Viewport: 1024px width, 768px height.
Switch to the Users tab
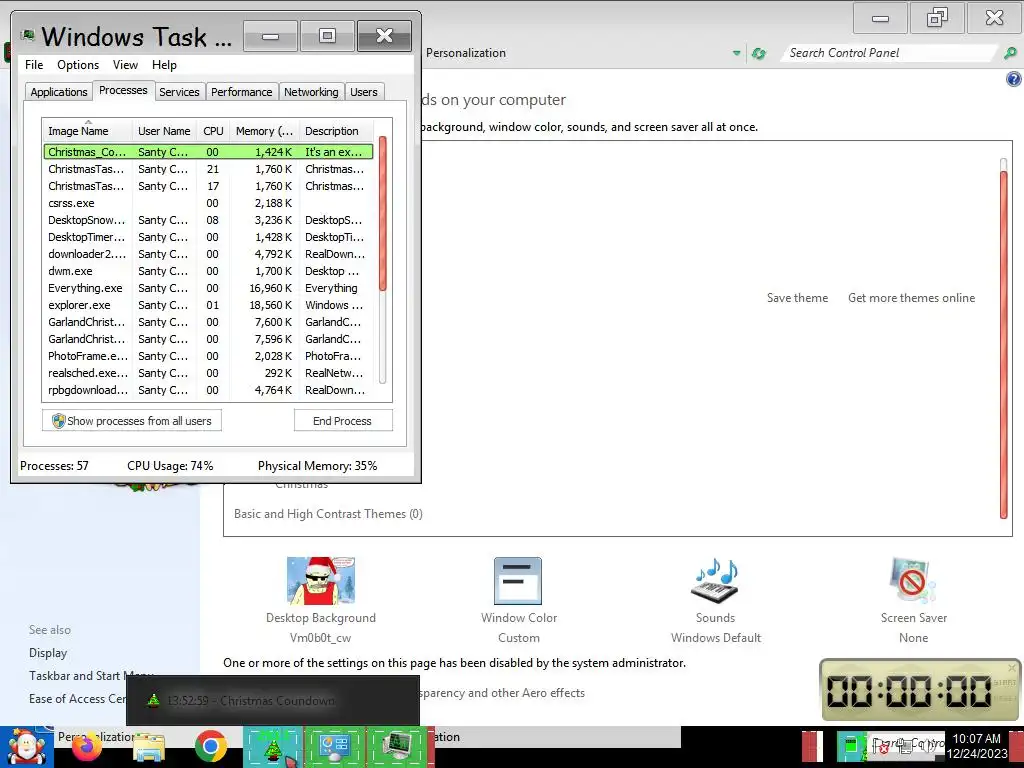point(364,92)
